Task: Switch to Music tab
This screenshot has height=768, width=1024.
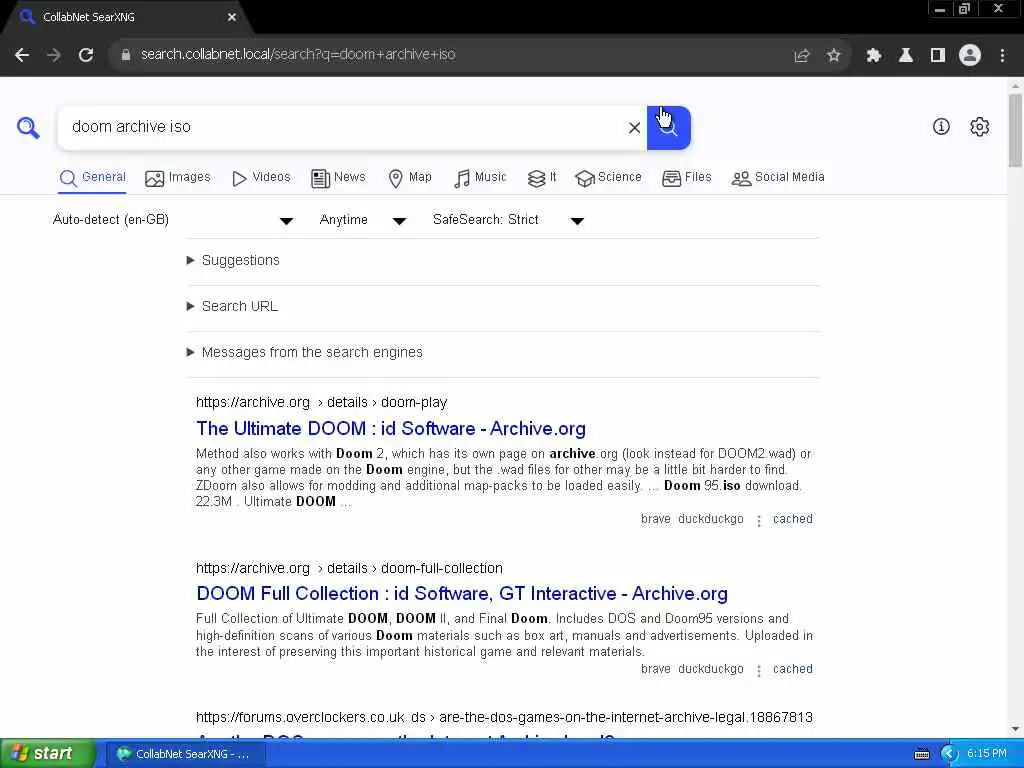Action: (480, 178)
